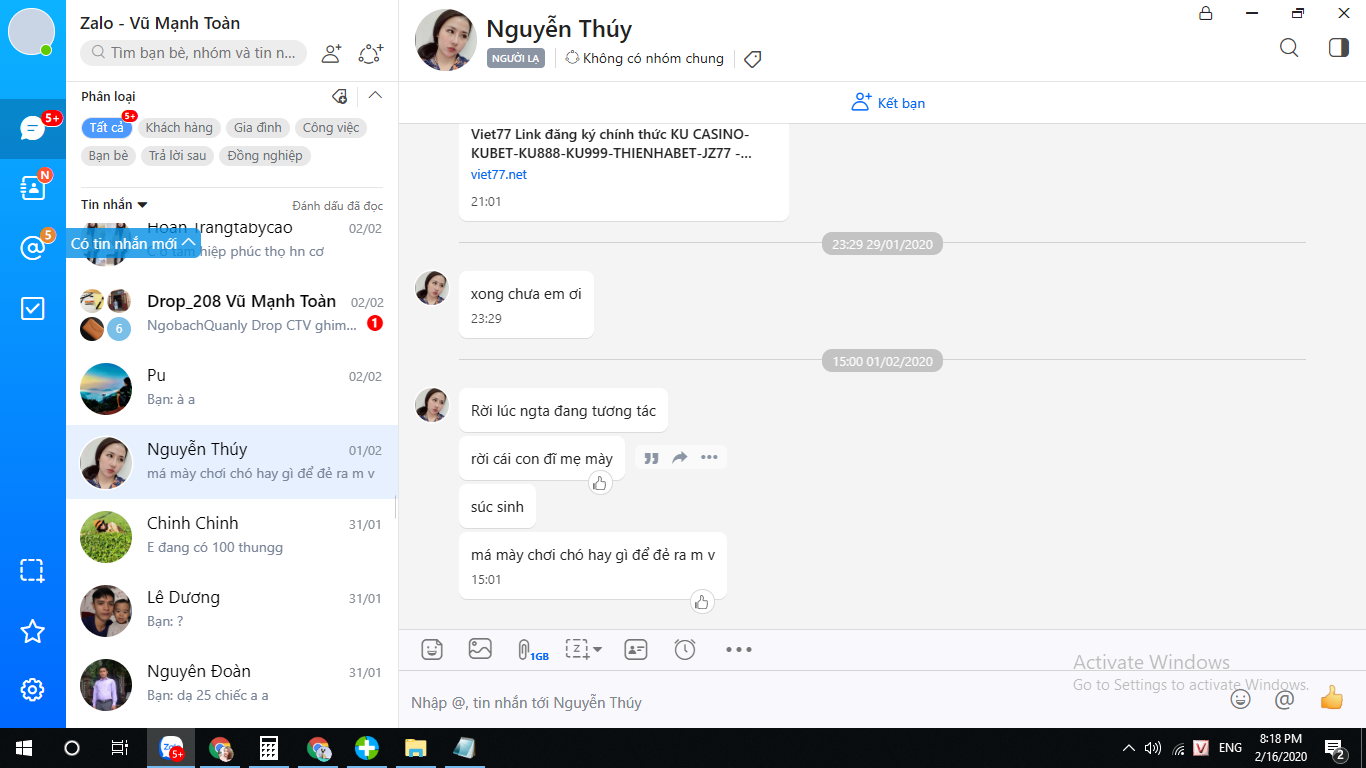1366x768 pixels.
Task: Filter chats by 'Đồng nghiệp'
Action: tap(265, 156)
